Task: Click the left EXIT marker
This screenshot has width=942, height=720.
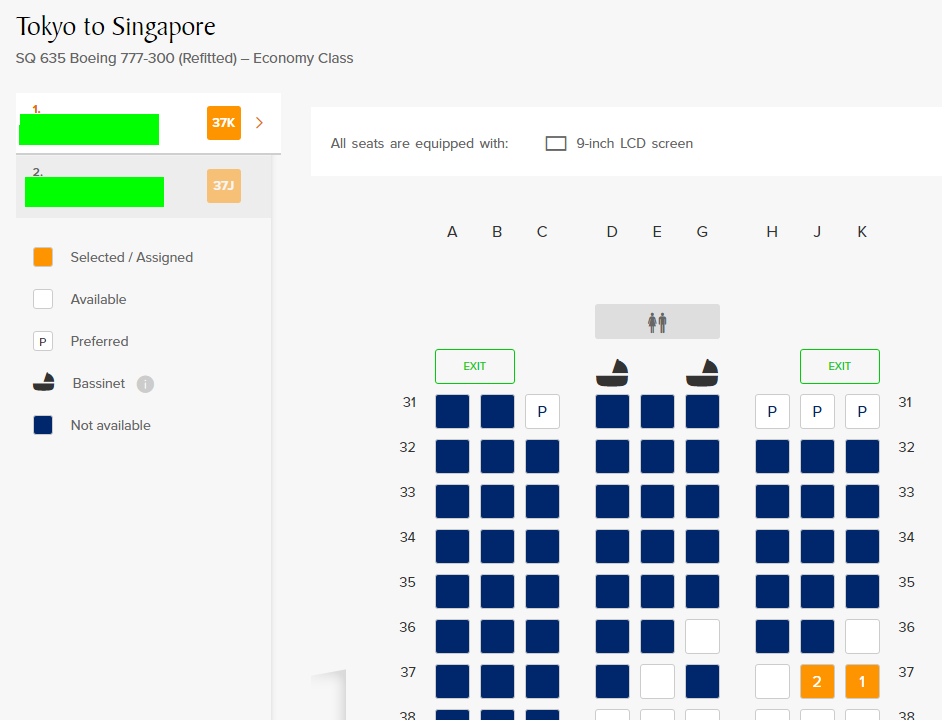Action: pyautogui.click(x=475, y=367)
